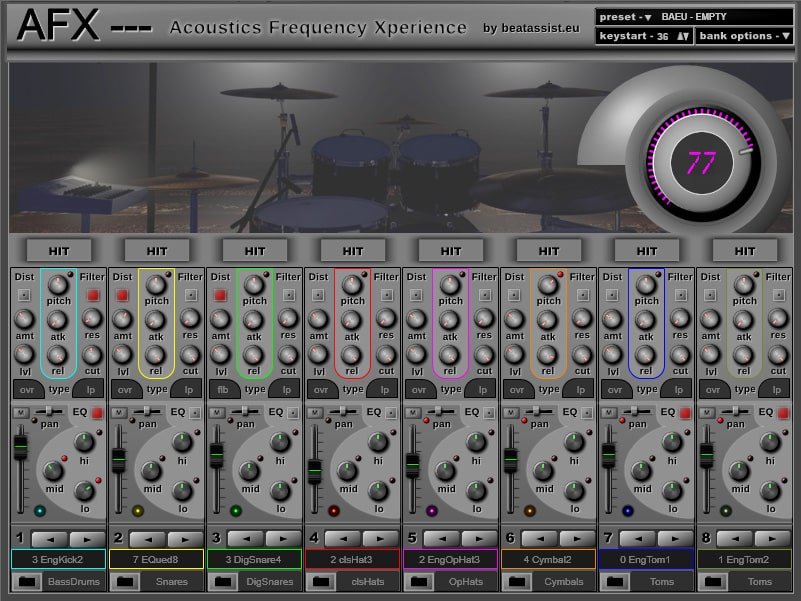
Task: Click the channel 4 volume fader
Action: point(315,472)
